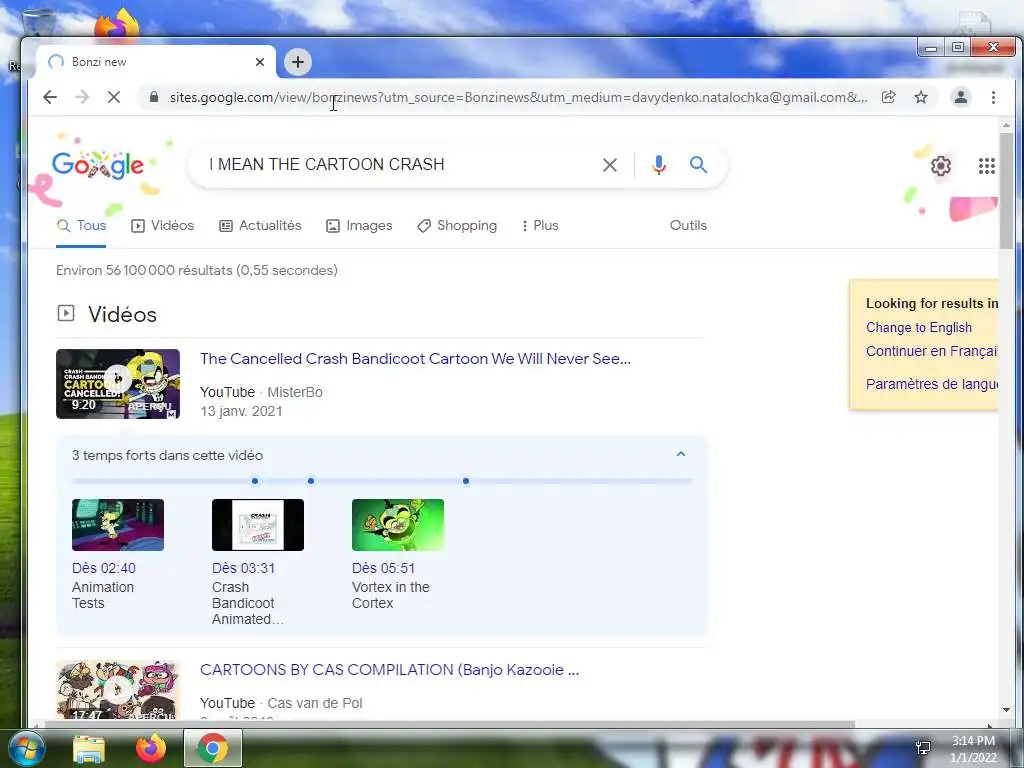Open Animation Tests moment thumbnail
Image resolution: width=1024 pixels, height=768 pixels.
[x=118, y=525]
